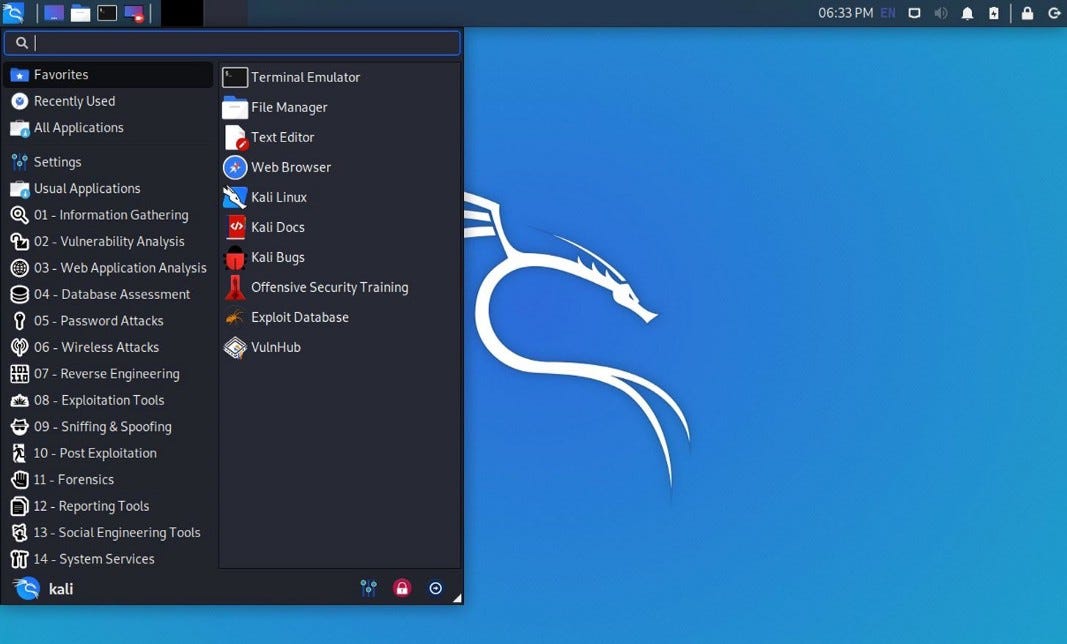The width and height of the screenshot is (1067, 644).
Task: Open VulnHub entry
Action: 340,347
